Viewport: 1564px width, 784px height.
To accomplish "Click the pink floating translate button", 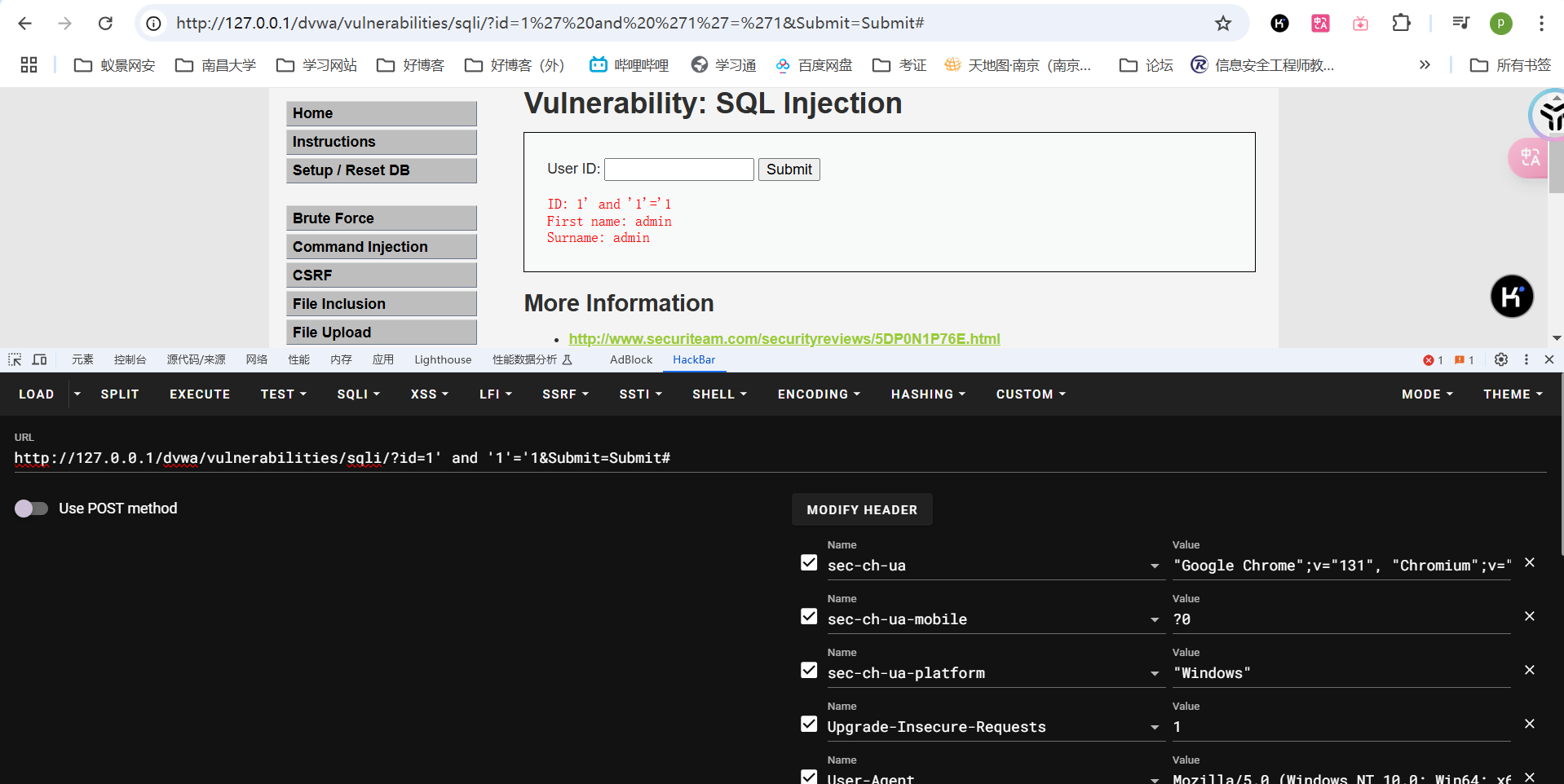I will click(1530, 157).
